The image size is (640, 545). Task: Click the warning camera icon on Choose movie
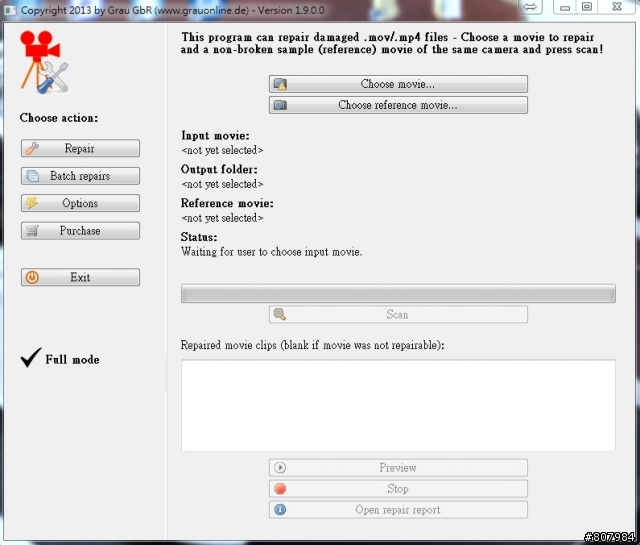(280, 84)
